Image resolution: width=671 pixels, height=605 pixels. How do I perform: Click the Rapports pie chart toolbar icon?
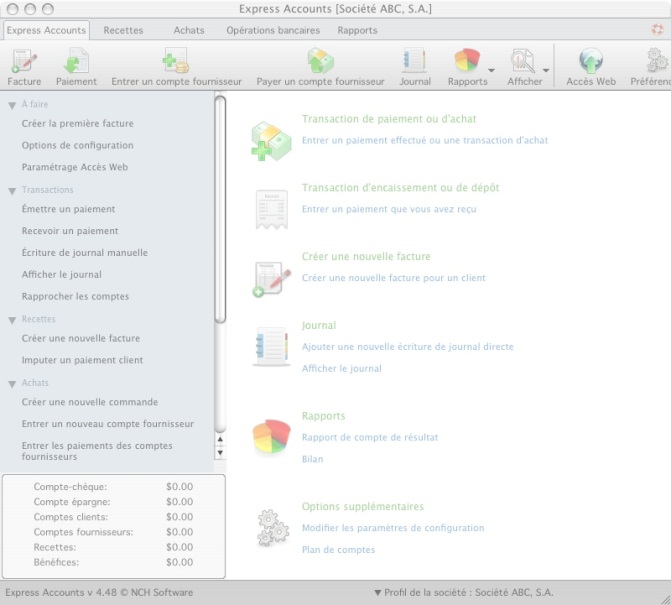pos(466,62)
